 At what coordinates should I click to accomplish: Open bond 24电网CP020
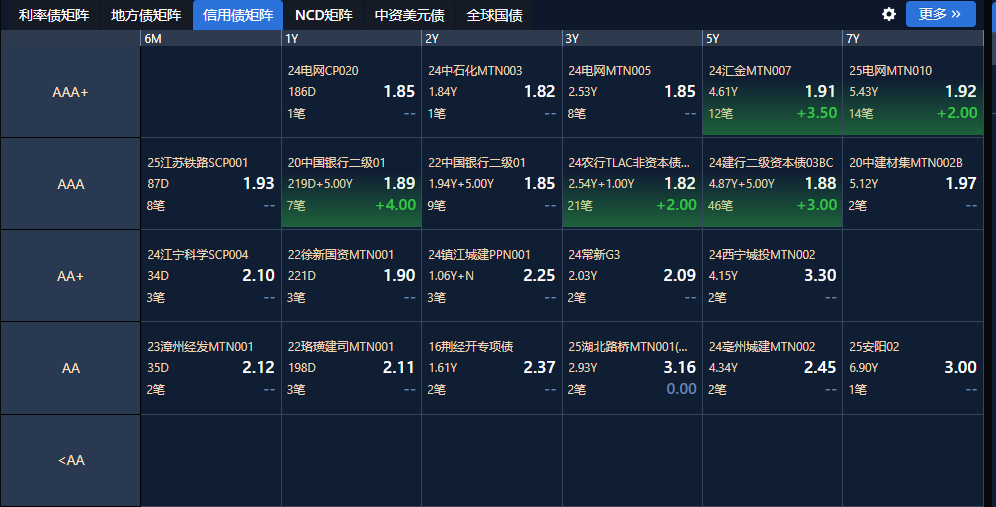click(323, 71)
